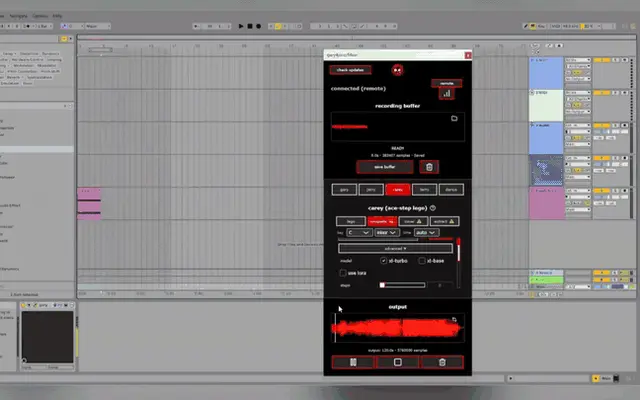640x400 pixels.
Task: Click the steps slider track
Action: click(402, 285)
